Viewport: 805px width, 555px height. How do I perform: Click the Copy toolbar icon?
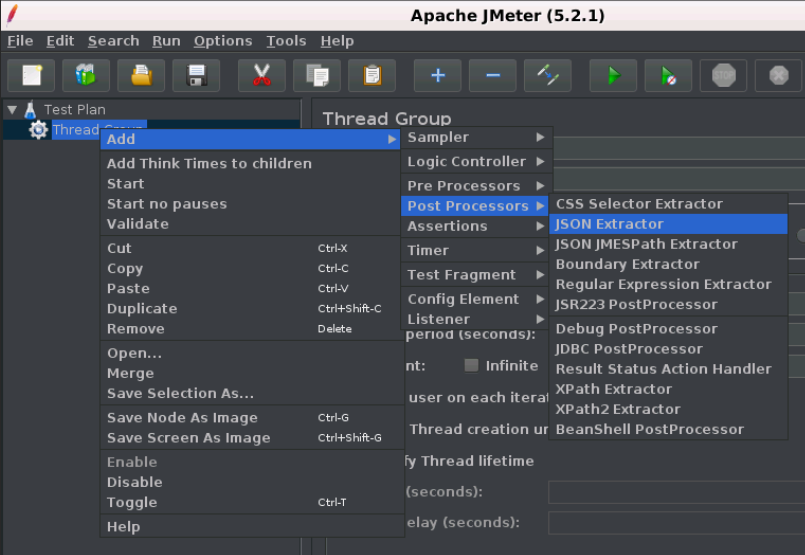click(x=317, y=75)
